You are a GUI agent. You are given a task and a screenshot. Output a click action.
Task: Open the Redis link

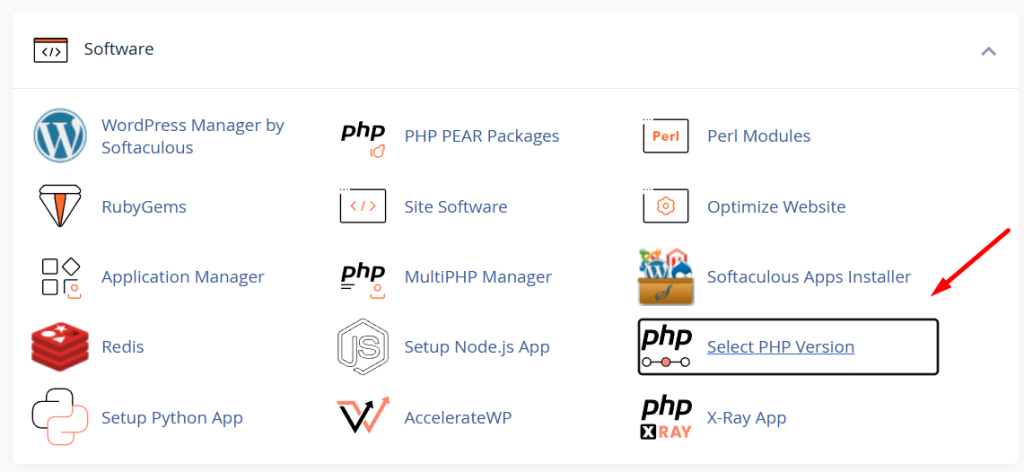(x=123, y=347)
